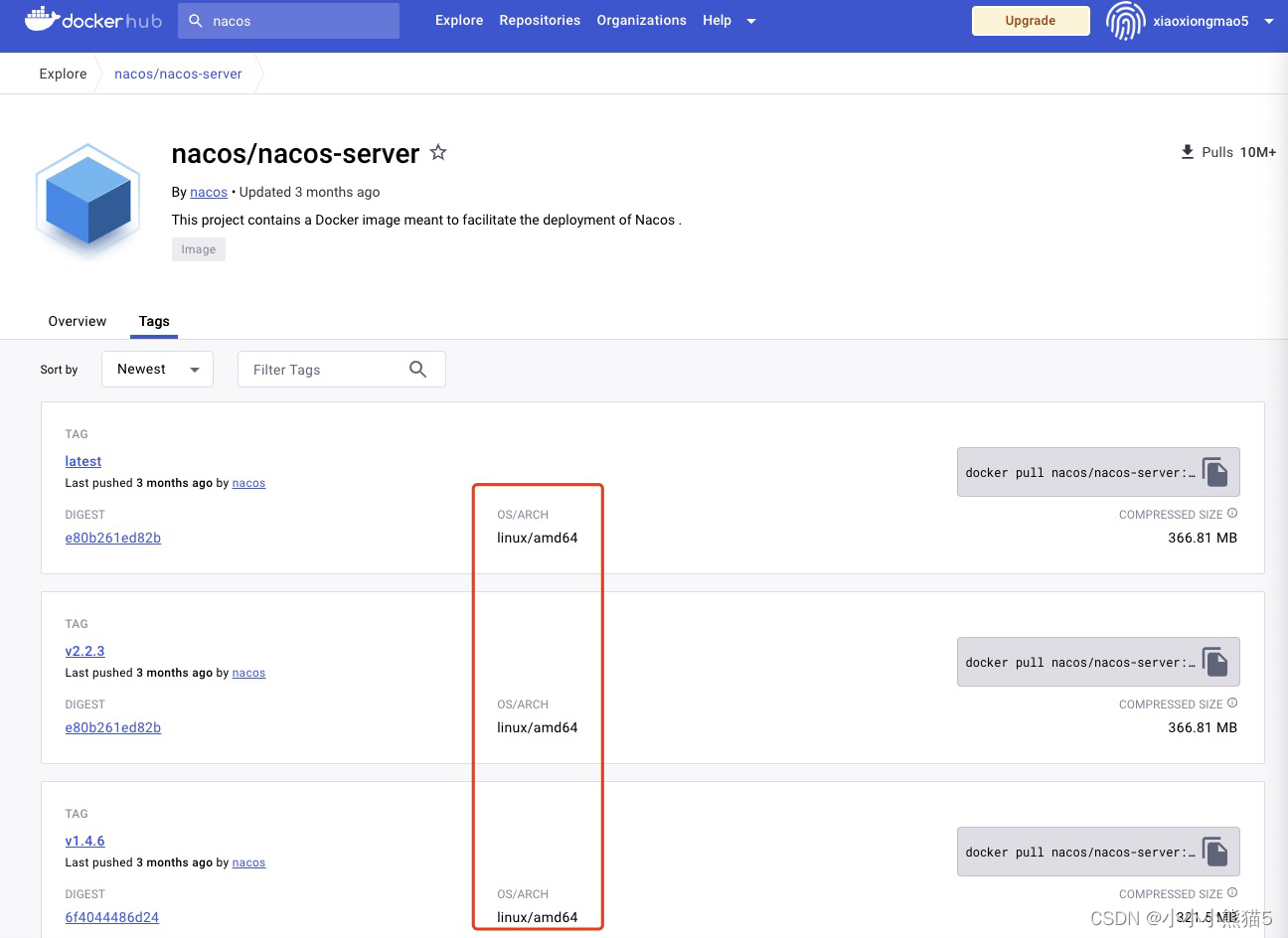
Task: Click the Docker Hub whale logo
Action: pos(92,19)
